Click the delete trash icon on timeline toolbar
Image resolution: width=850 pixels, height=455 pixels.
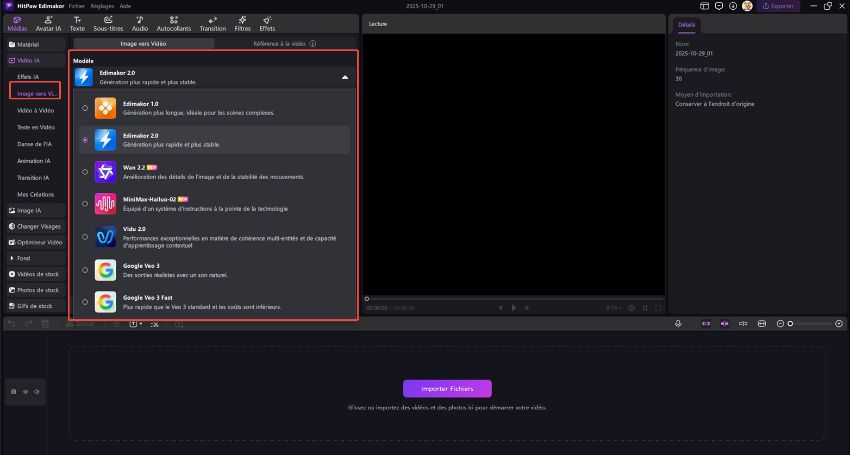[x=45, y=324]
